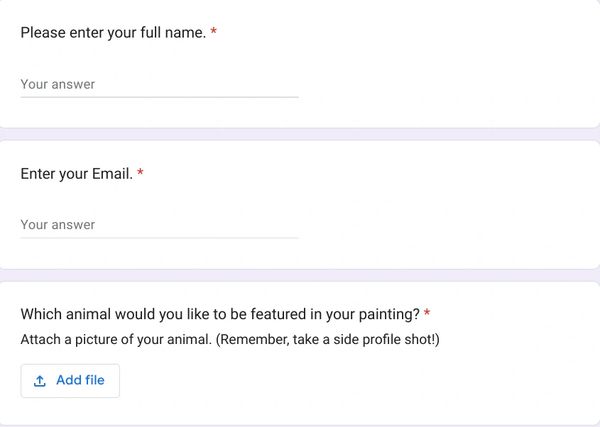The width and height of the screenshot is (600, 427).
Task: Click the 'Please enter your full name.' question label
Action: [113, 32]
